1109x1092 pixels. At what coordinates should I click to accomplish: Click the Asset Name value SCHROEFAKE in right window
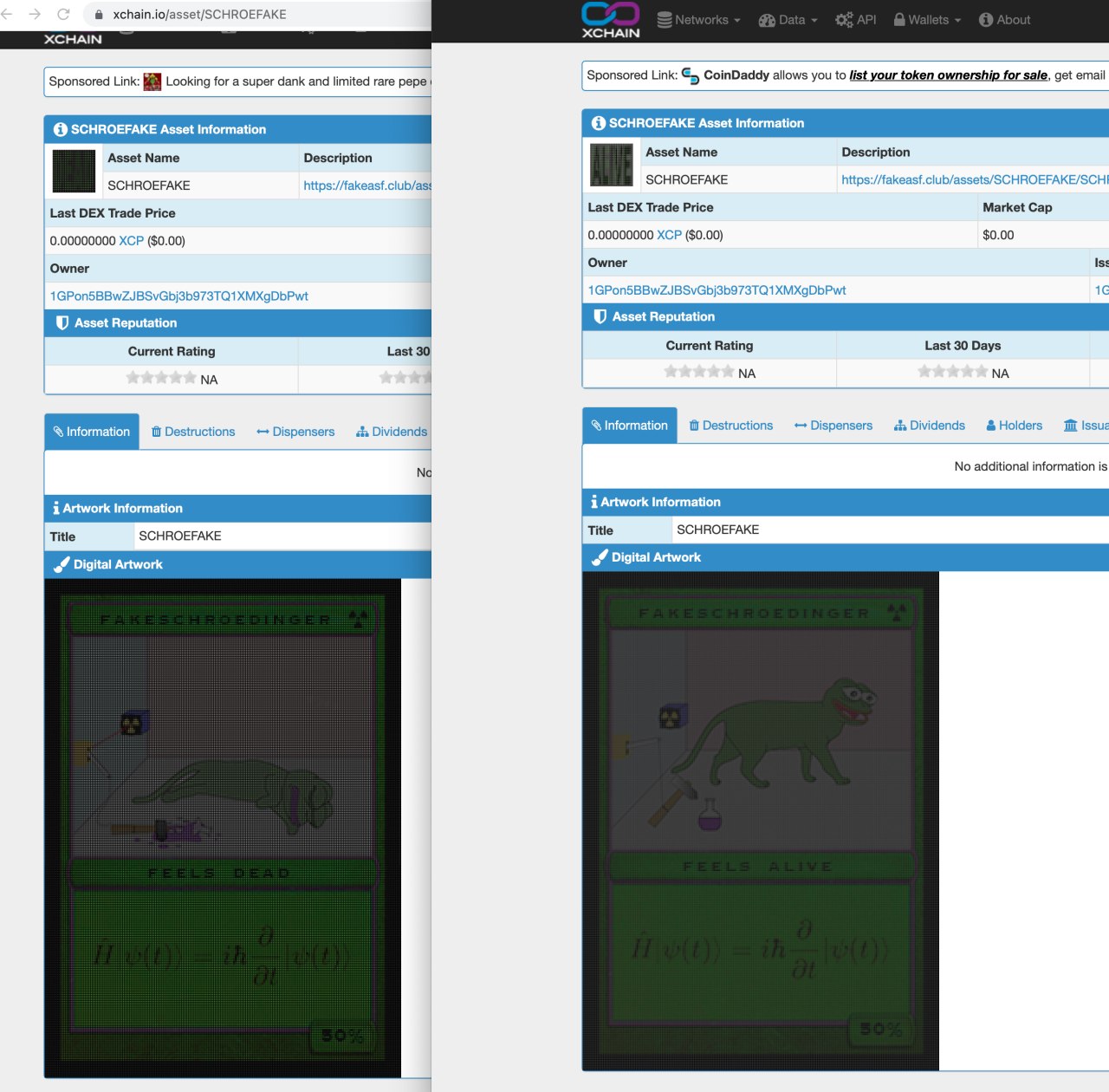[687, 179]
